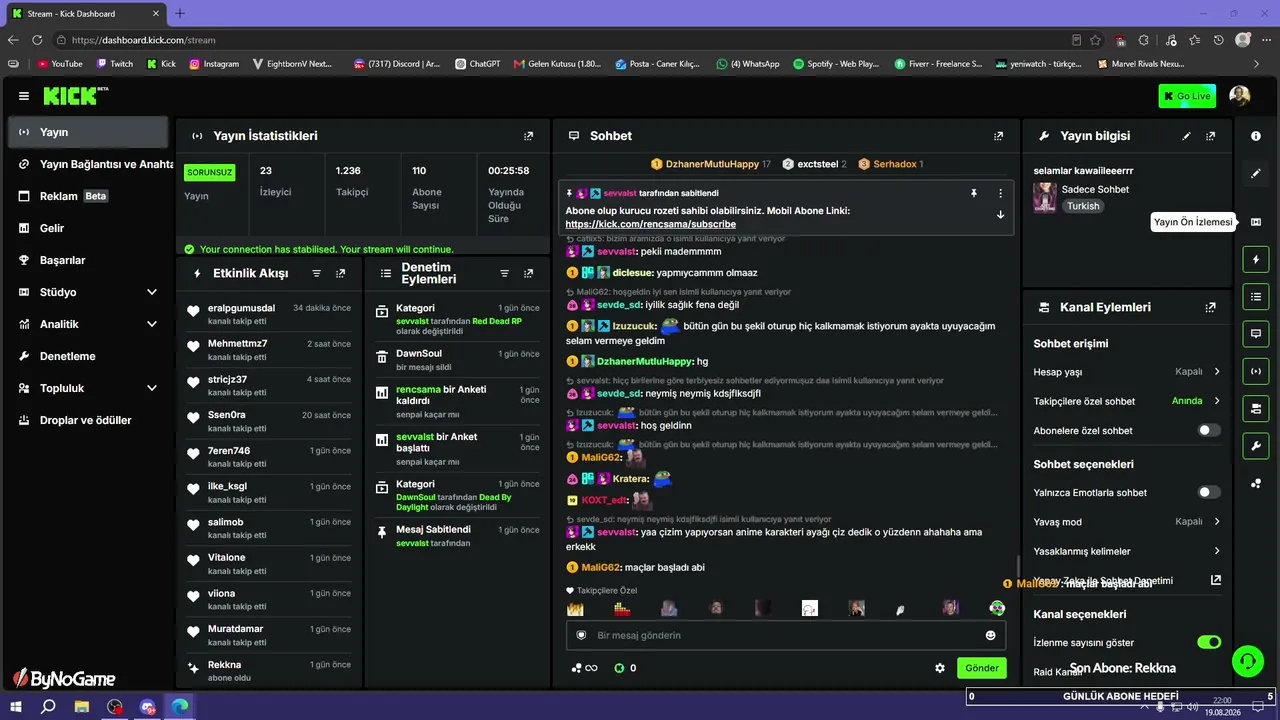Open the pinned message three-dot menu

click(x=1000, y=193)
